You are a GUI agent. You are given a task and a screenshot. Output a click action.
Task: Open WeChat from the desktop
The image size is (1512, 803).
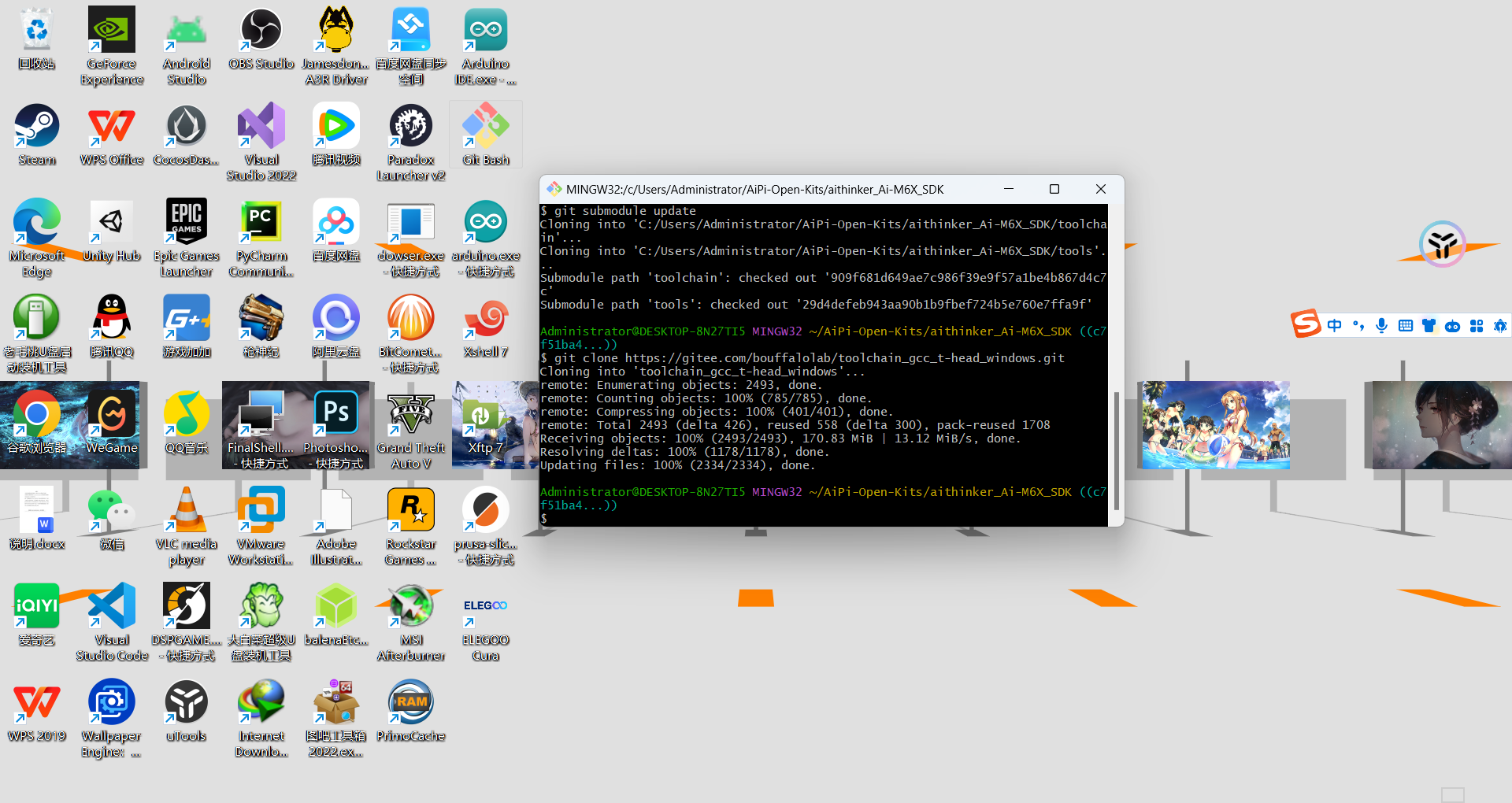pyautogui.click(x=112, y=519)
